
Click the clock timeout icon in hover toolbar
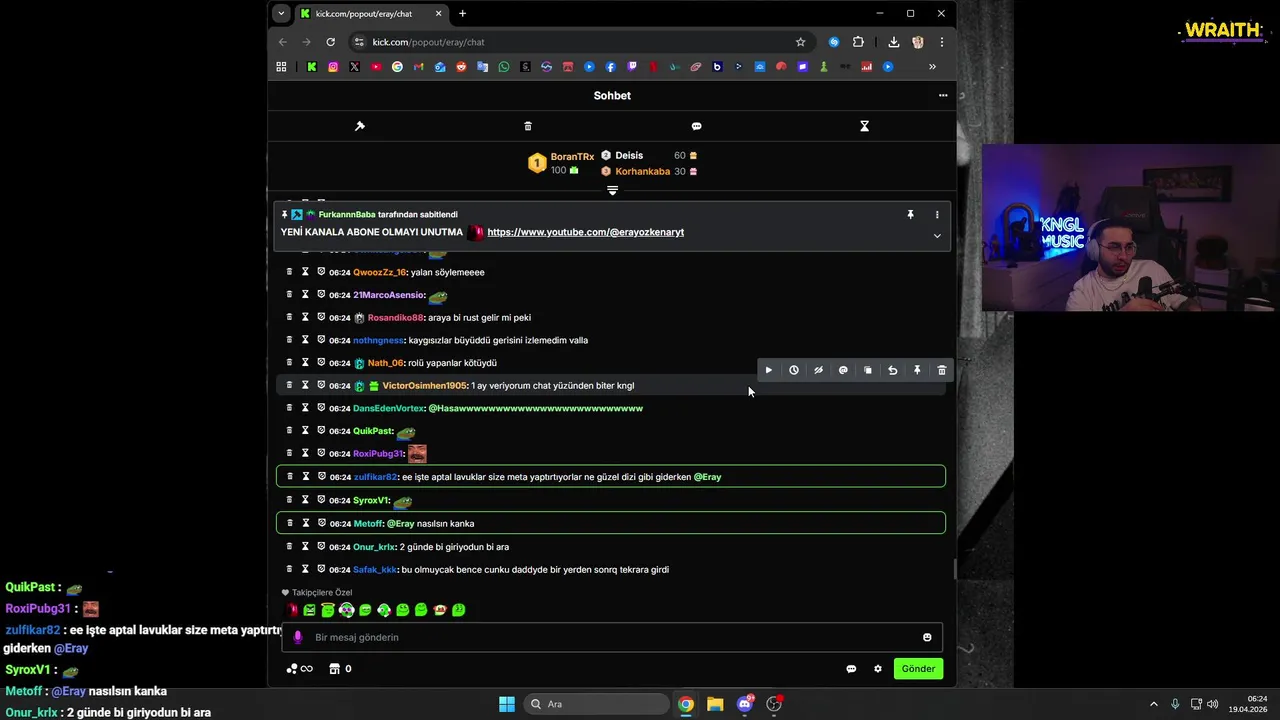[794, 370]
